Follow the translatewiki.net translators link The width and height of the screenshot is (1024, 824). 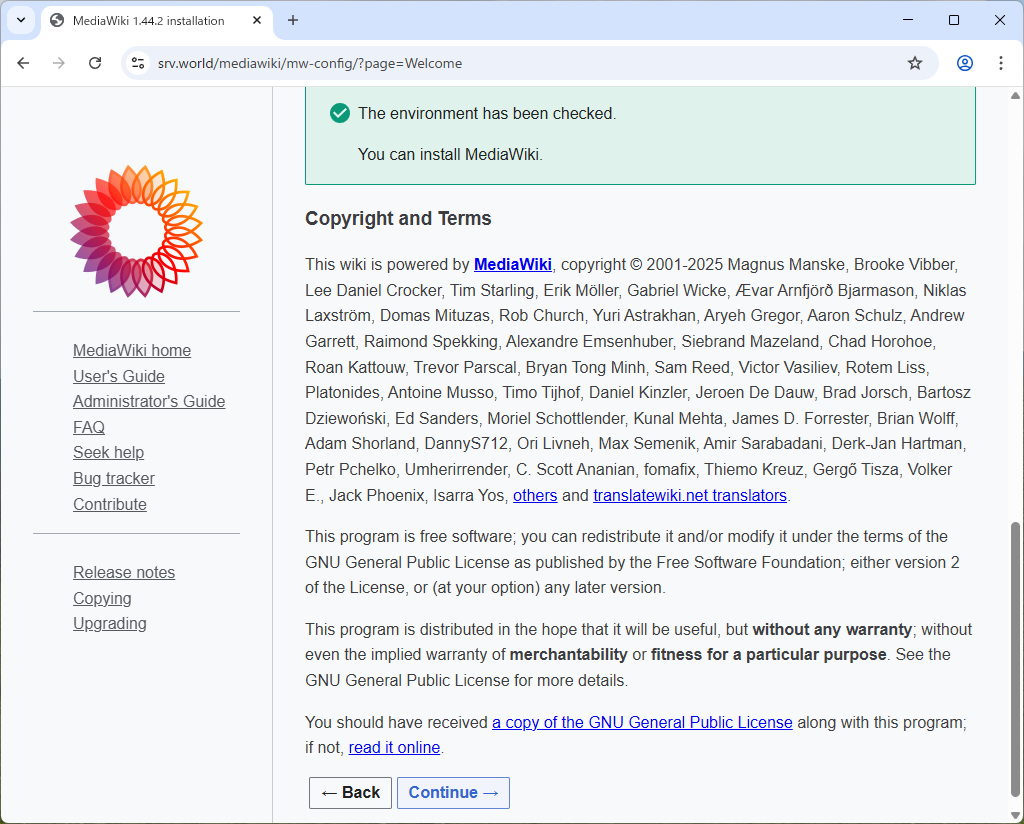[x=690, y=496]
